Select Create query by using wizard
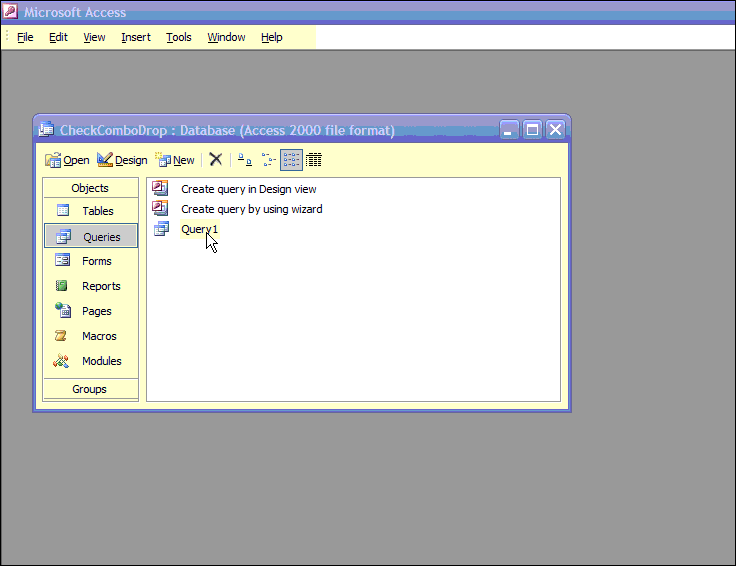 [x=252, y=209]
